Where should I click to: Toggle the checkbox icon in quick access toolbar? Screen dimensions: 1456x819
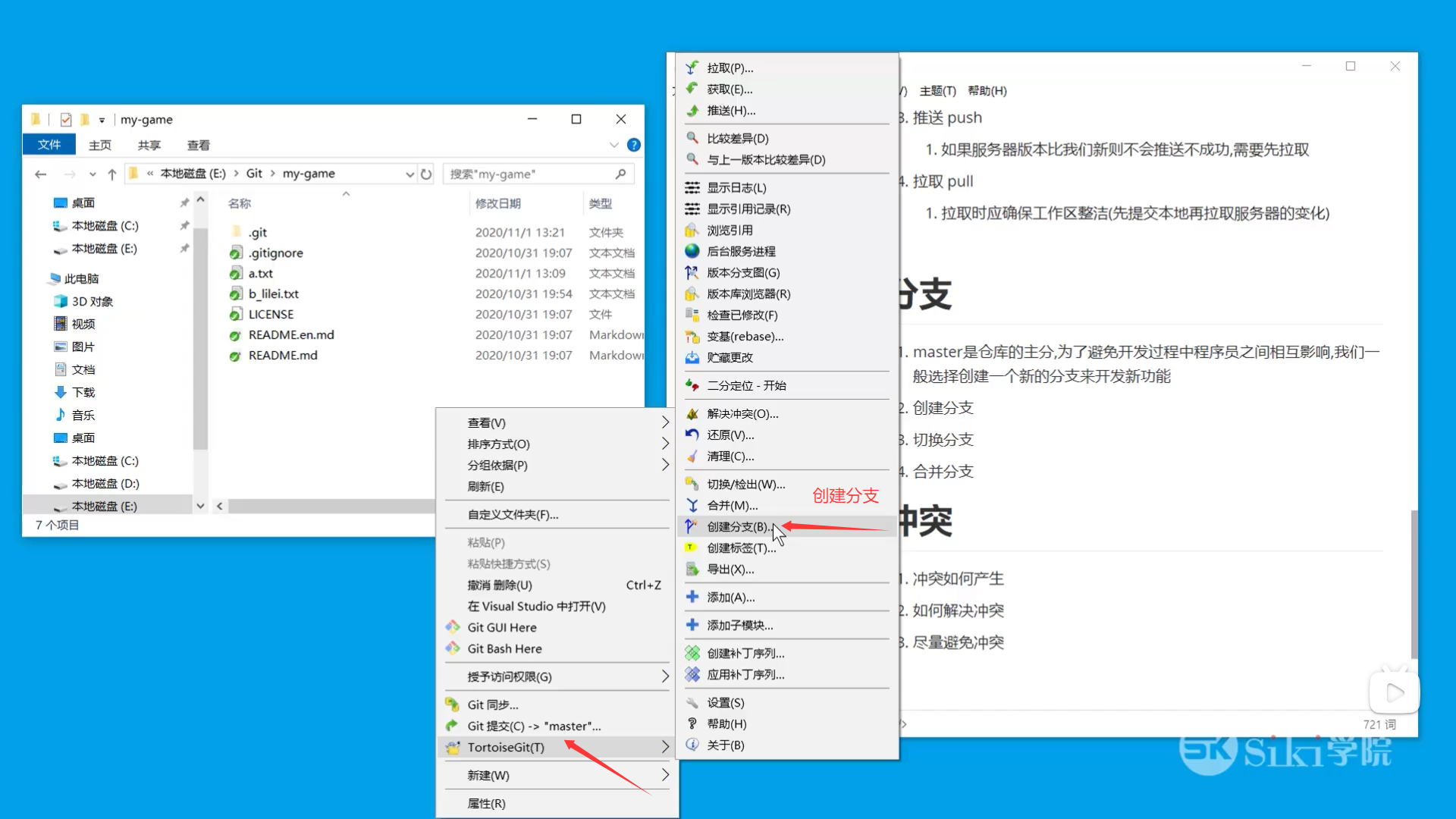[66, 119]
